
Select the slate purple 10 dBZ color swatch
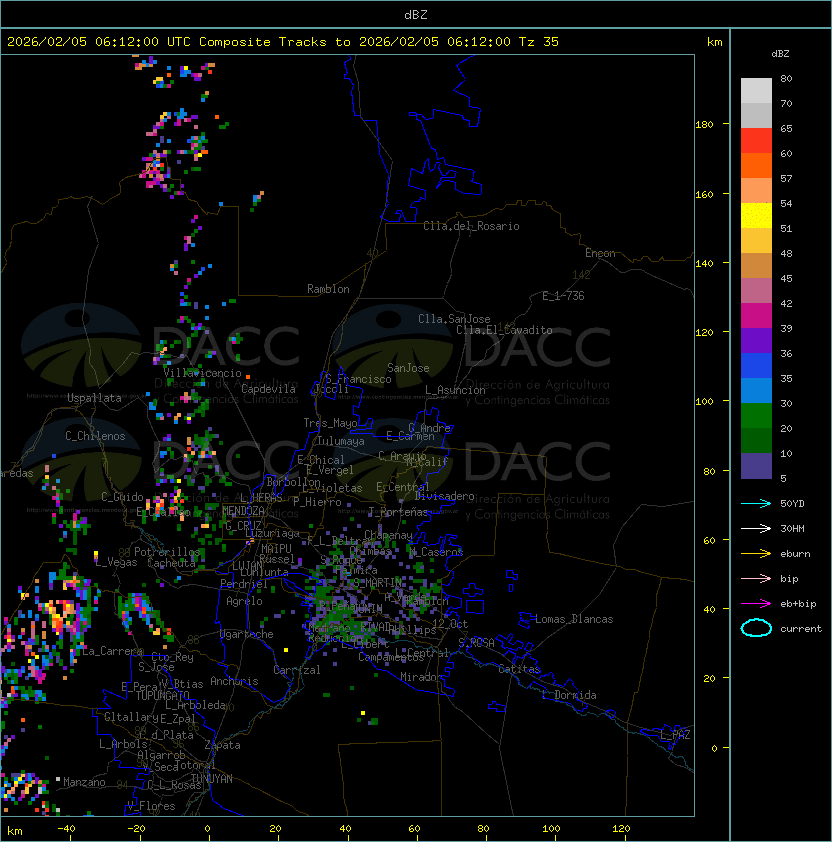(756, 466)
